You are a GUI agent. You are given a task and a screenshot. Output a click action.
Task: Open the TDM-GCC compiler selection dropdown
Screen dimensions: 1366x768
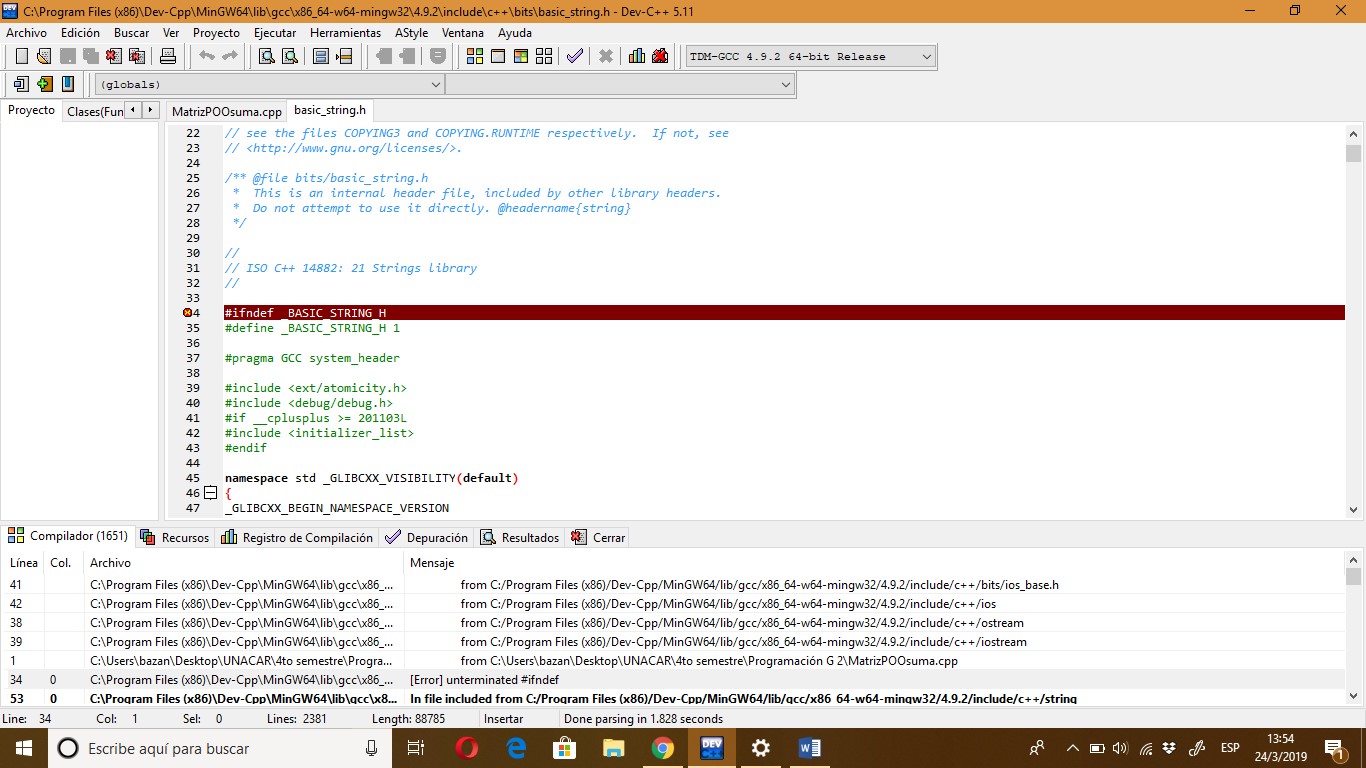click(810, 56)
